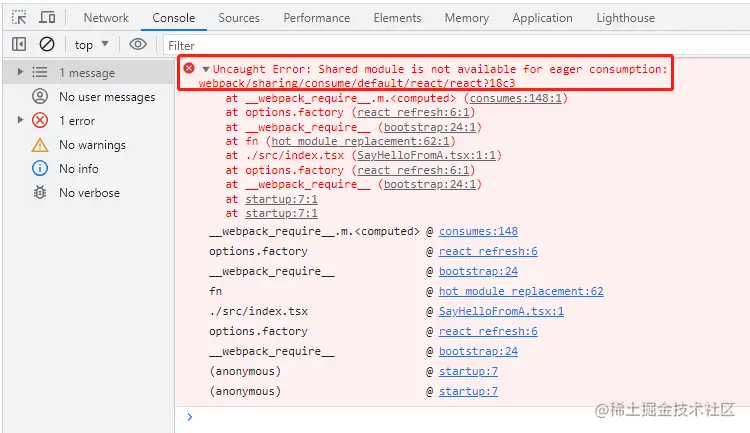The height and width of the screenshot is (433, 750).
Task: Click the fn call frame text
Action: click(215, 291)
